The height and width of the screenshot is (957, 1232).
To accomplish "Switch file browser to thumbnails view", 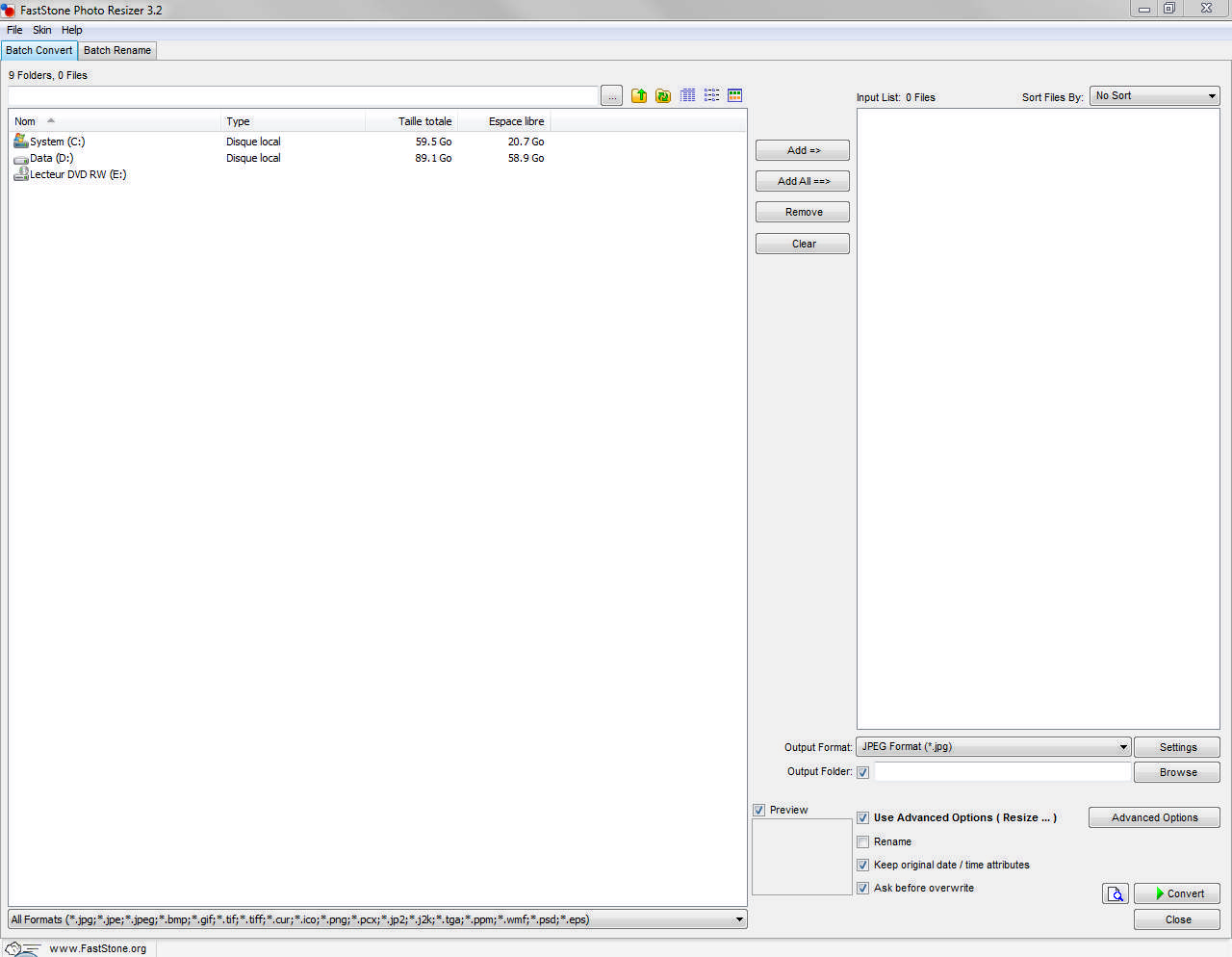I will tap(735, 95).
